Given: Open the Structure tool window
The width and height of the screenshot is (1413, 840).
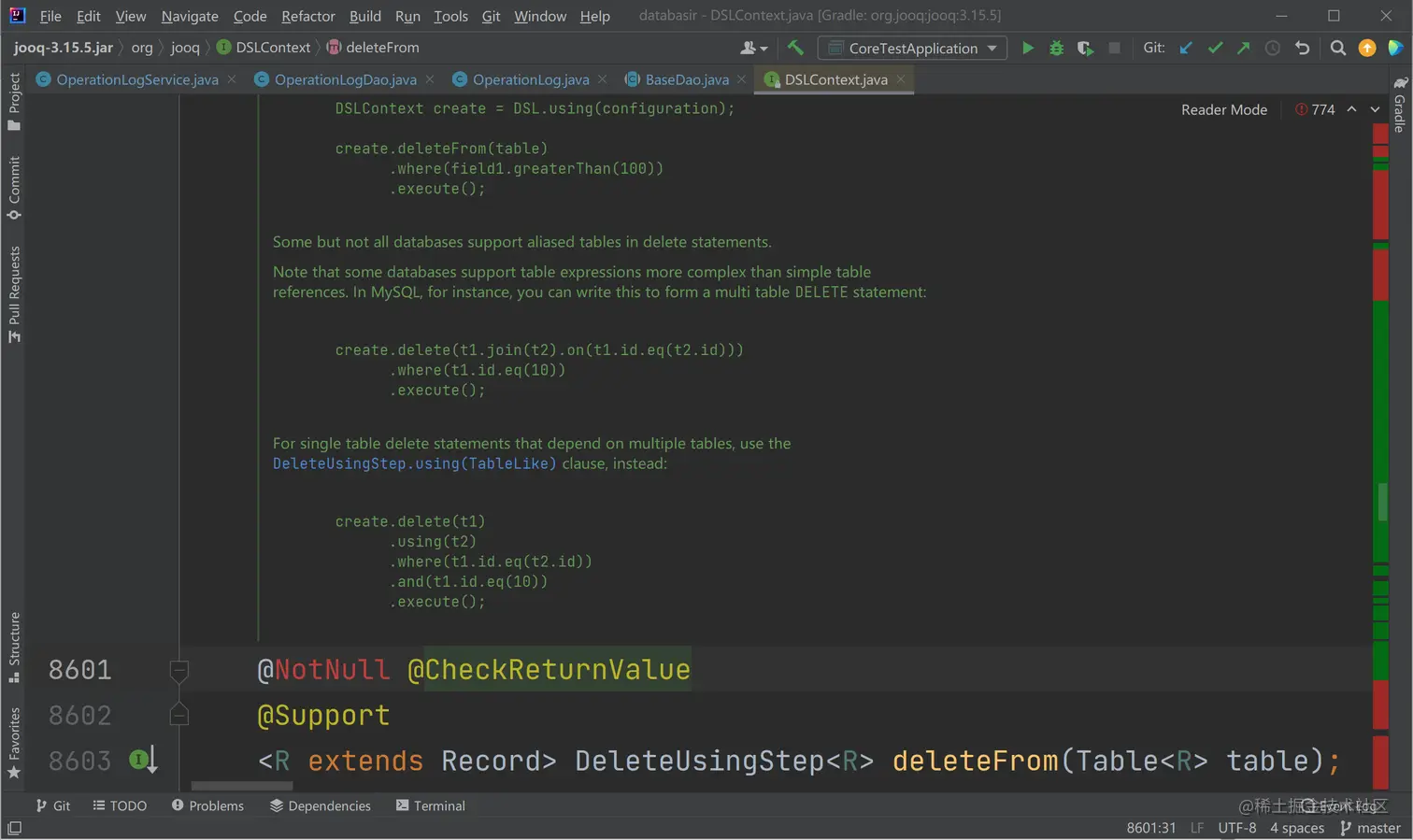Looking at the screenshot, I should pos(14,647).
